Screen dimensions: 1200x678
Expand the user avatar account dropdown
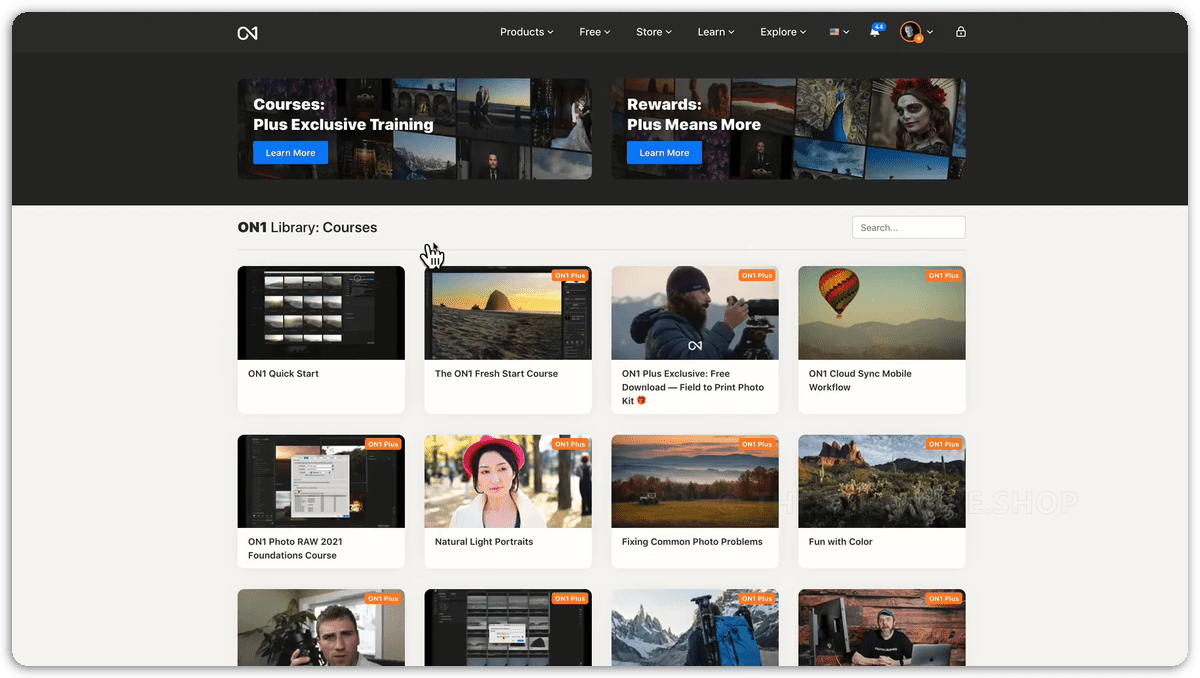(x=916, y=32)
